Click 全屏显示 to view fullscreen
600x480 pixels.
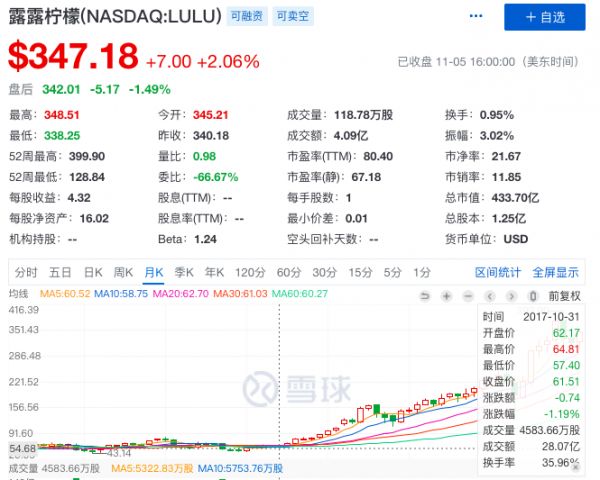tap(555, 272)
